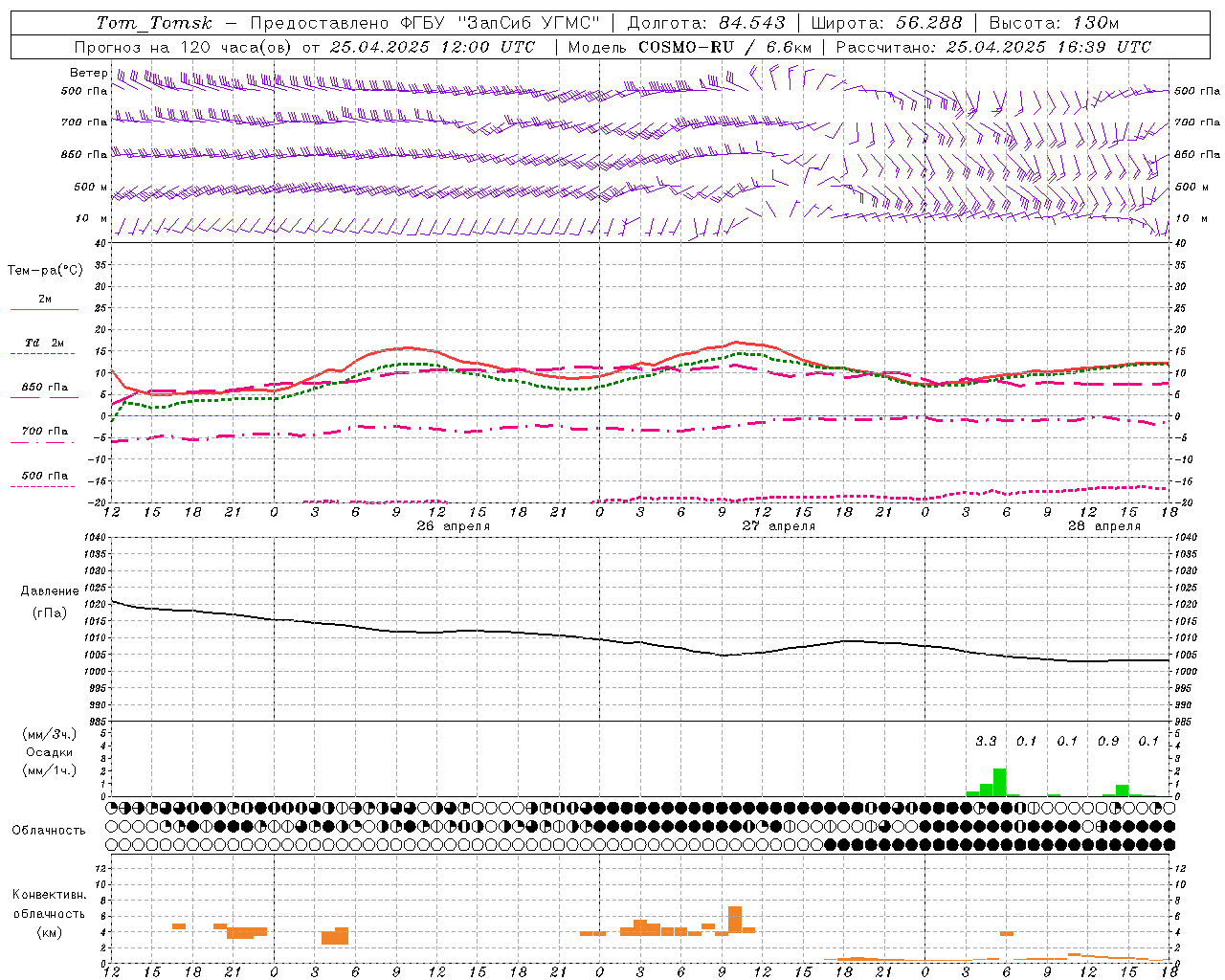Select the "Долгота: 84.543" header value
The height and width of the screenshot is (980, 1225).
coord(706,23)
